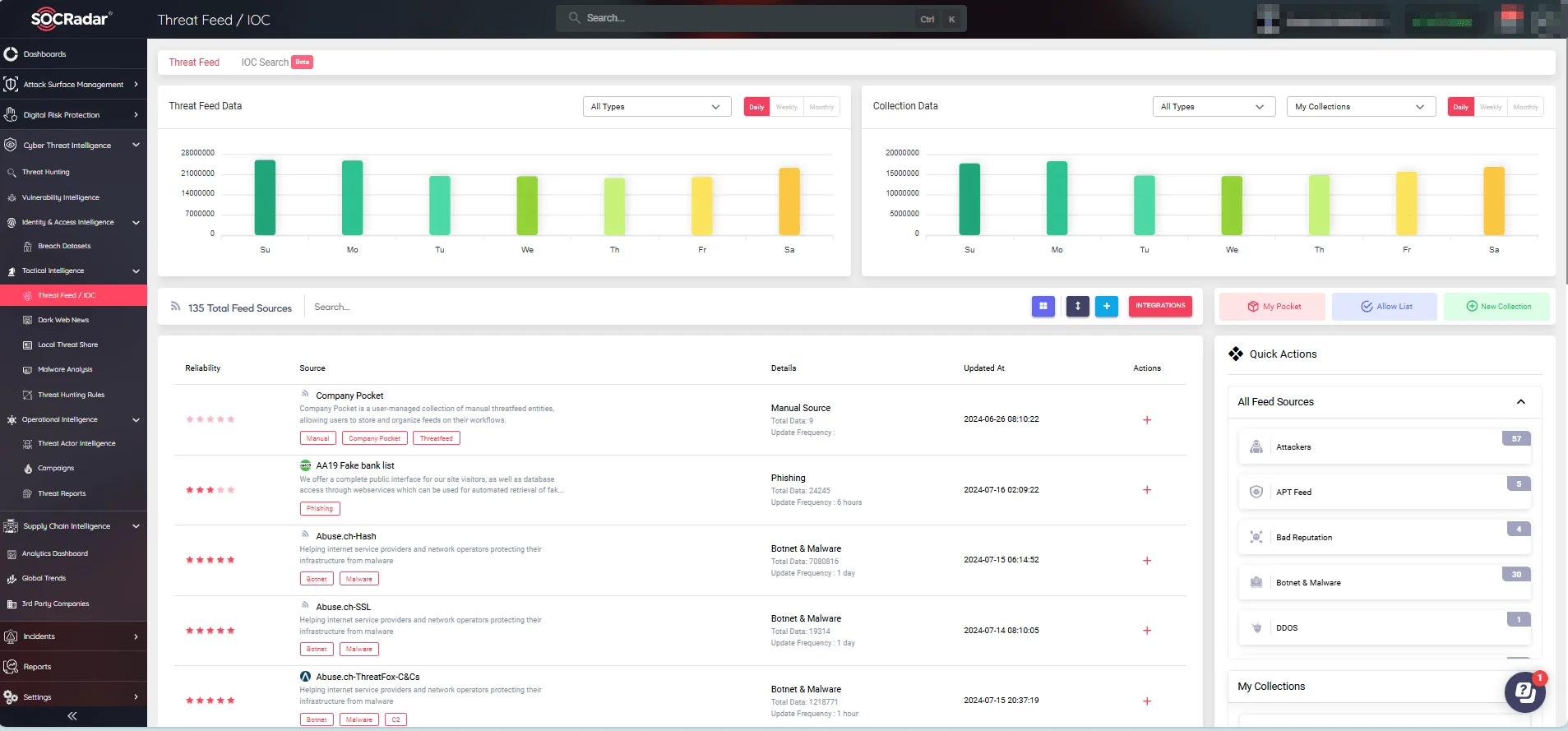Screen dimensions: 1568x731
Task: Open Malware Analysis
Action: point(65,369)
